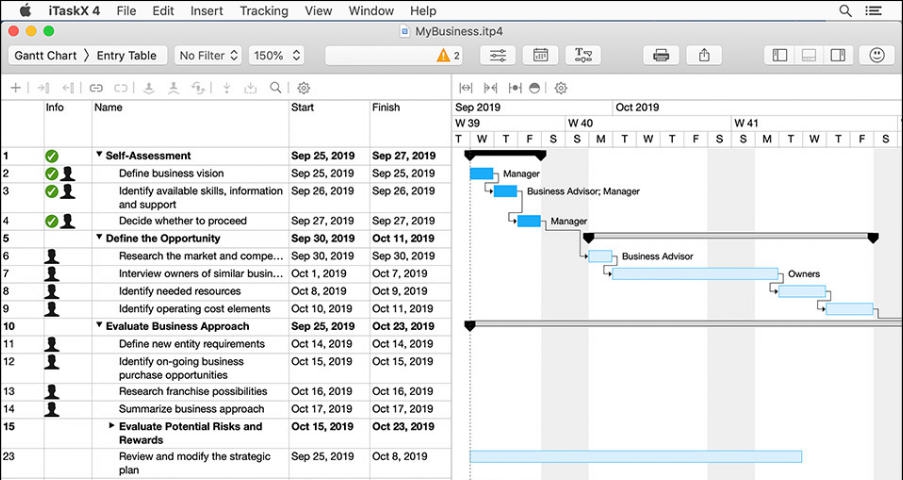Click the orange warning triangle icon
Image resolution: width=903 pixels, height=480 pixels.
(x=443, y=55)
